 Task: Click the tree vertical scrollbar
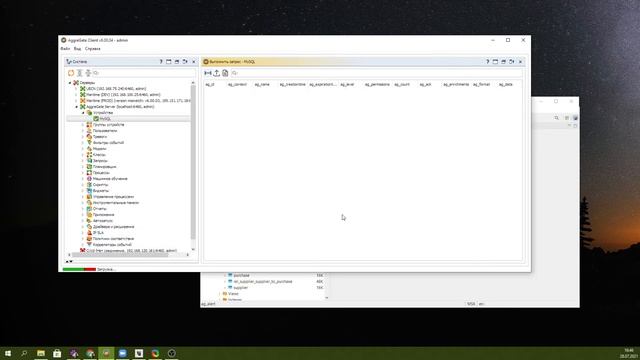tap(193, 163)
